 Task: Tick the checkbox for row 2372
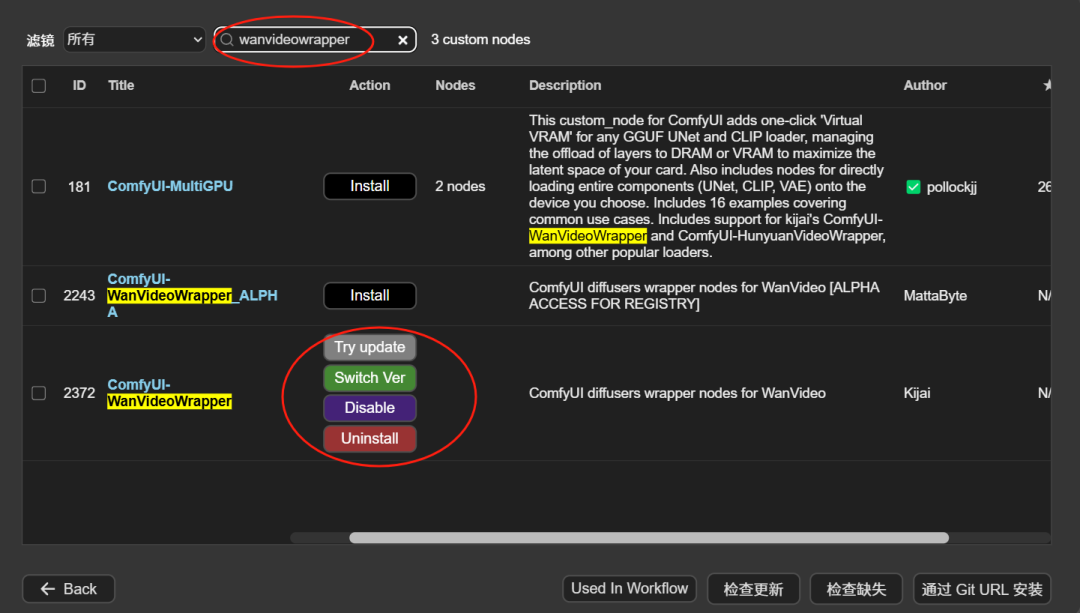click(39, 393)
